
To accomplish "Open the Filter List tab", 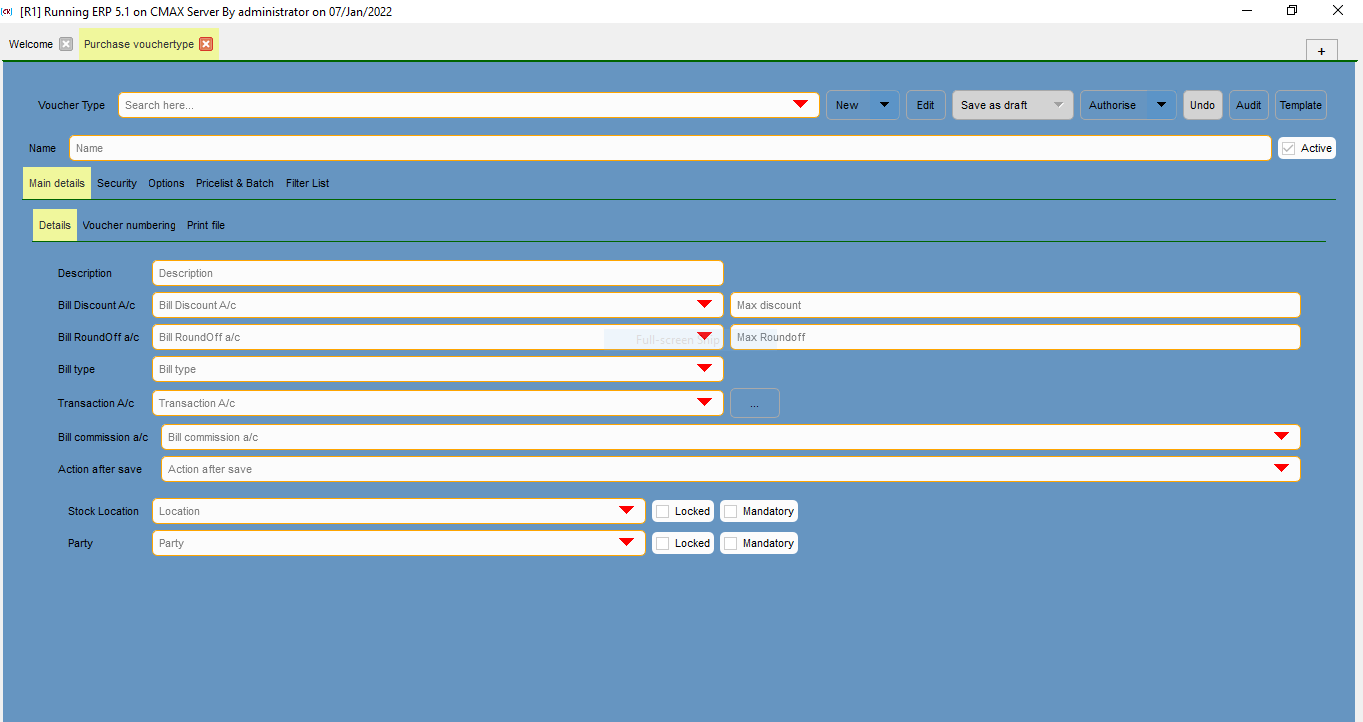I will tap(307, 183).
